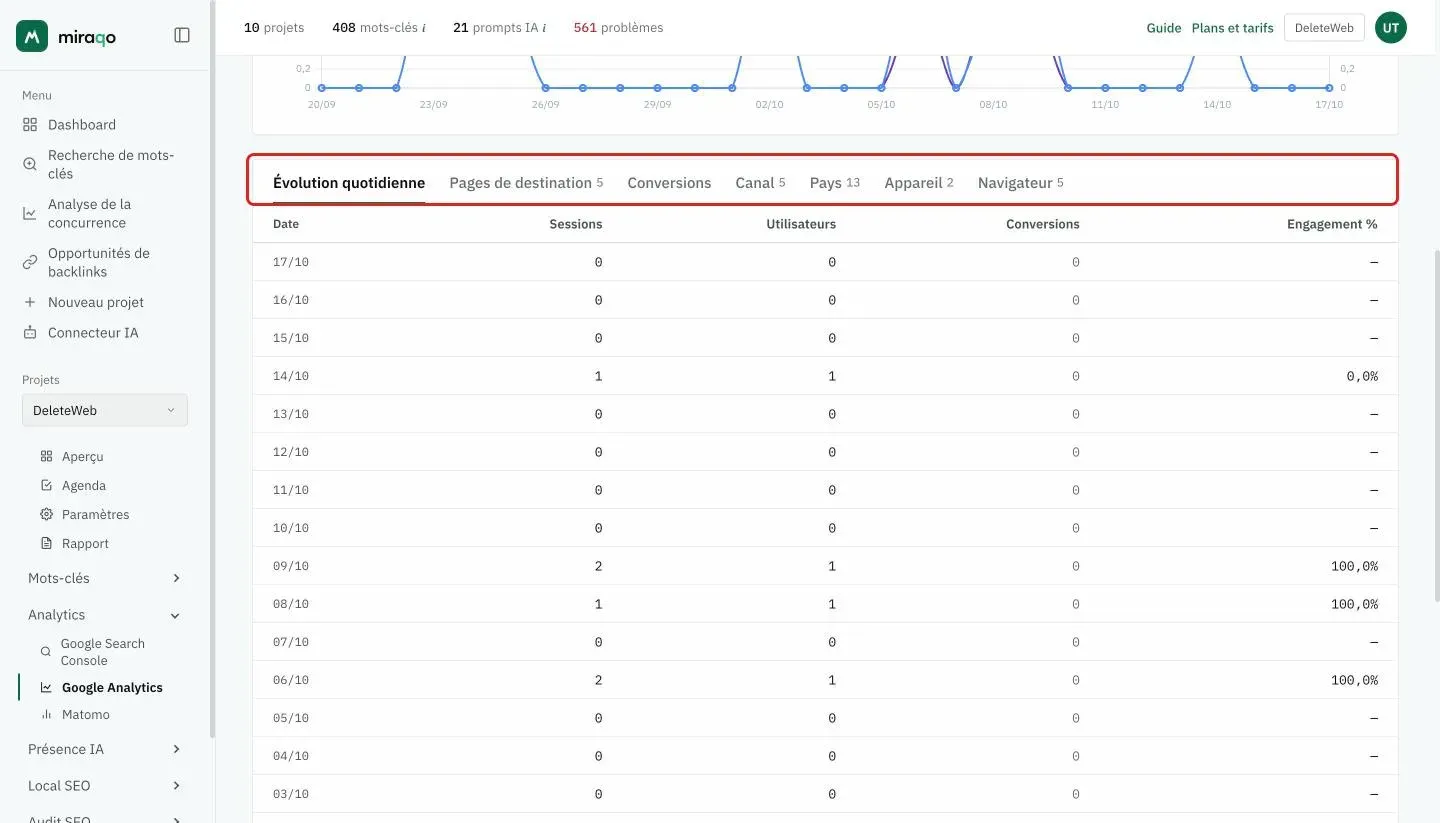Click the DeleteWeb button in header

pos(1324,28)
